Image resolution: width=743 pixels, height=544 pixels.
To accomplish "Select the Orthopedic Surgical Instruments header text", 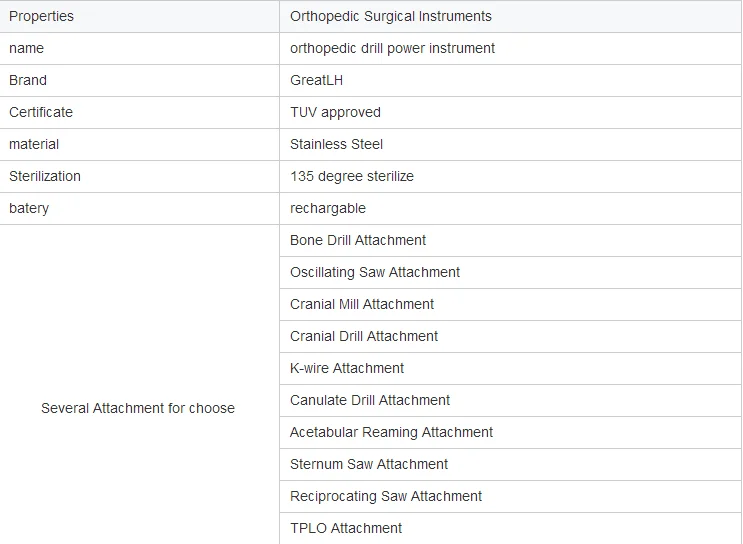I will click(x=391, y=17).
